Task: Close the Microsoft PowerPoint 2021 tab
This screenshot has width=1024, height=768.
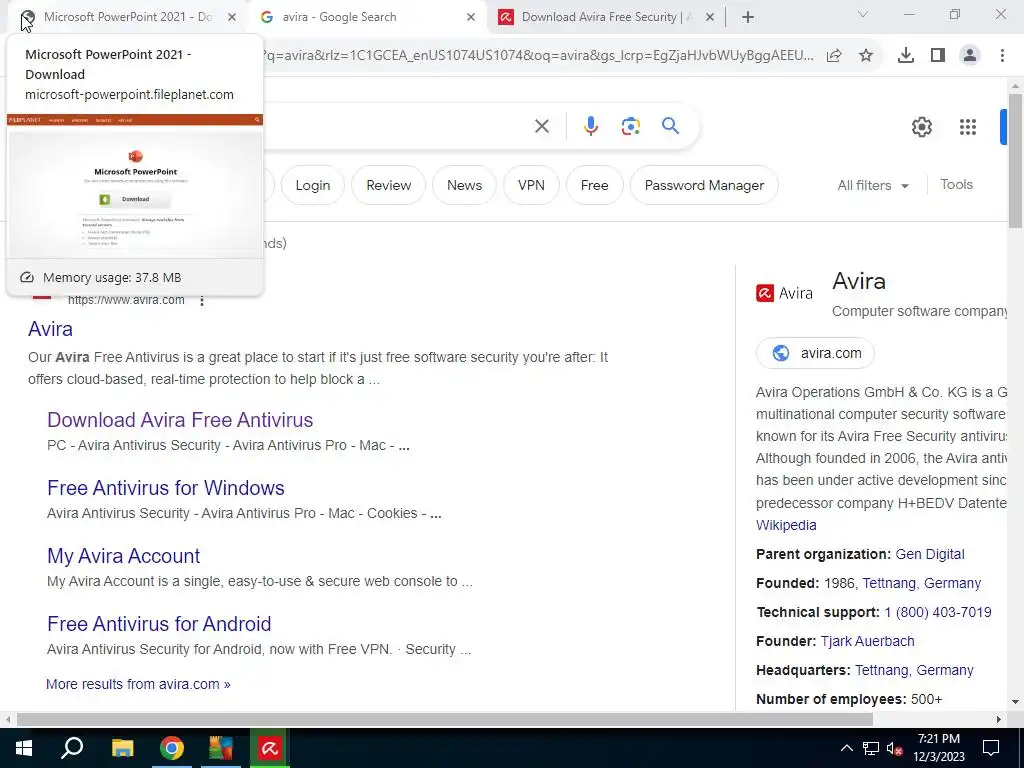Action: click(232, 18)
